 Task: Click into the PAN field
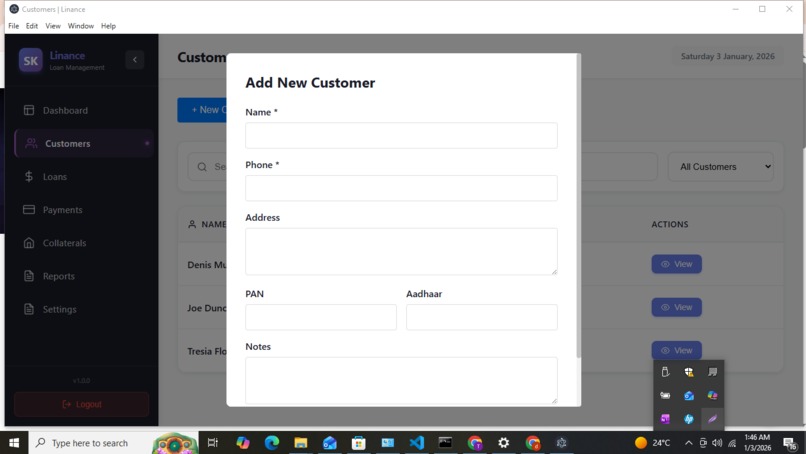click(x=321, y=317)
